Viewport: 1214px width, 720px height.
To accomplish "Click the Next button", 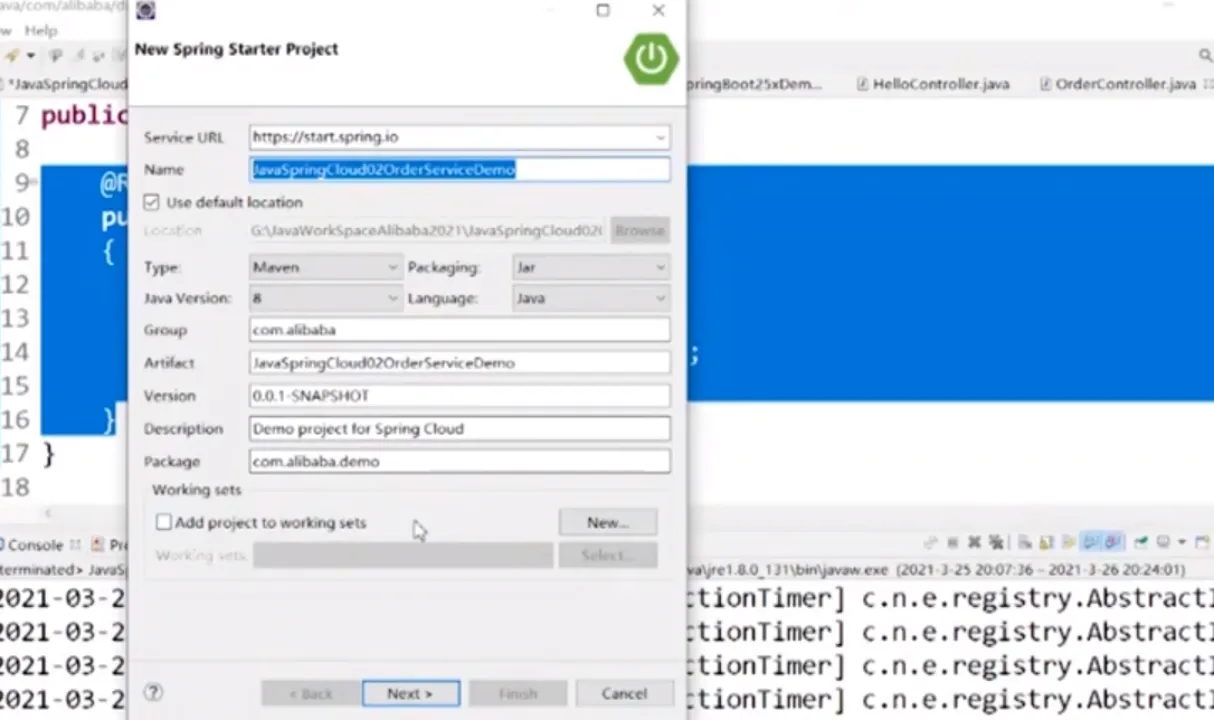I will click(x=411, y=693).
